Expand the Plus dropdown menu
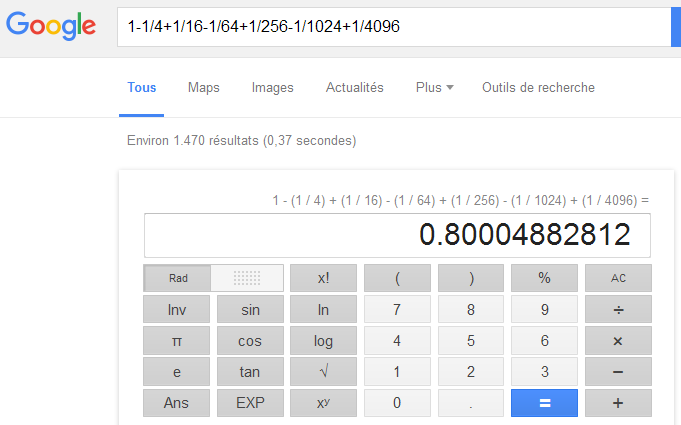 434,88
